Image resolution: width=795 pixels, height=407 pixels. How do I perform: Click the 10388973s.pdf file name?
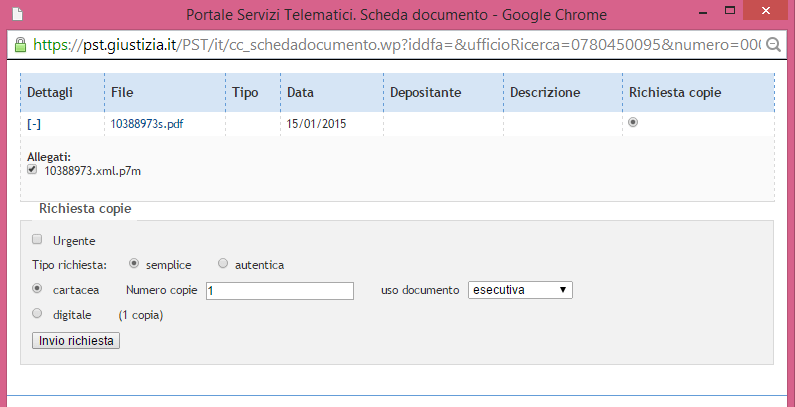[x=147, y=125]
